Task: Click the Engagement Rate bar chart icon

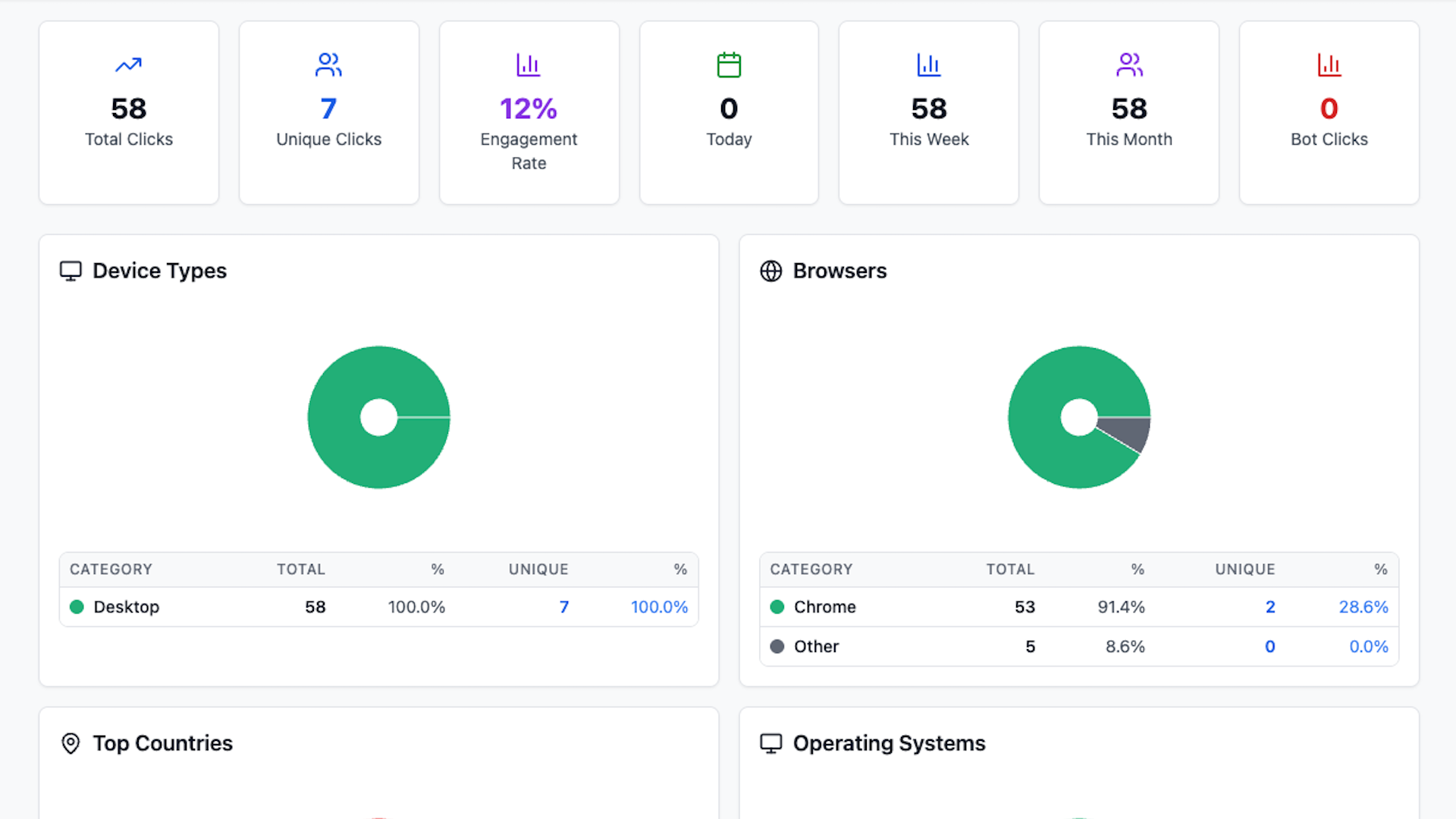Action: coord(528,65)
